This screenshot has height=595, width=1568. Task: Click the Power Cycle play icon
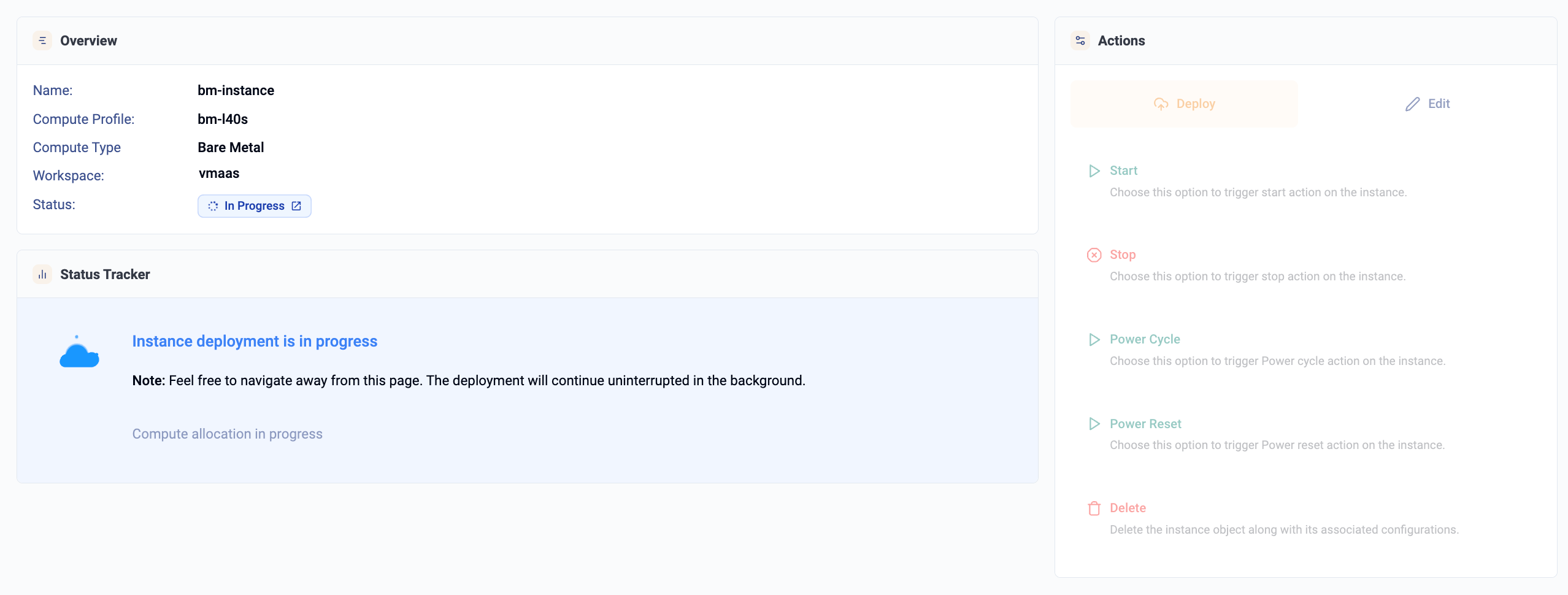(x=1094, y=340)
